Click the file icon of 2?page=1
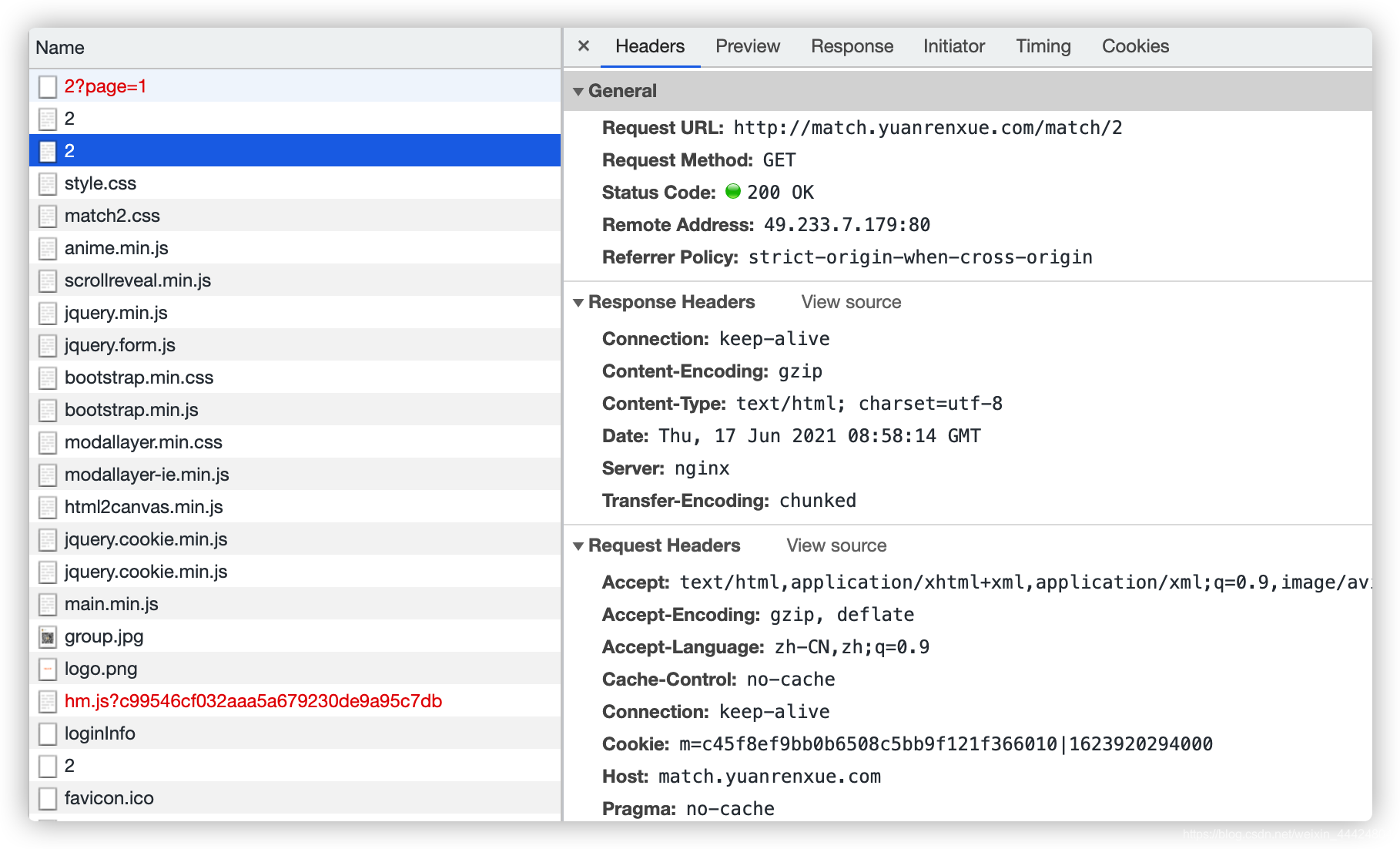 (x=48, y=86)
